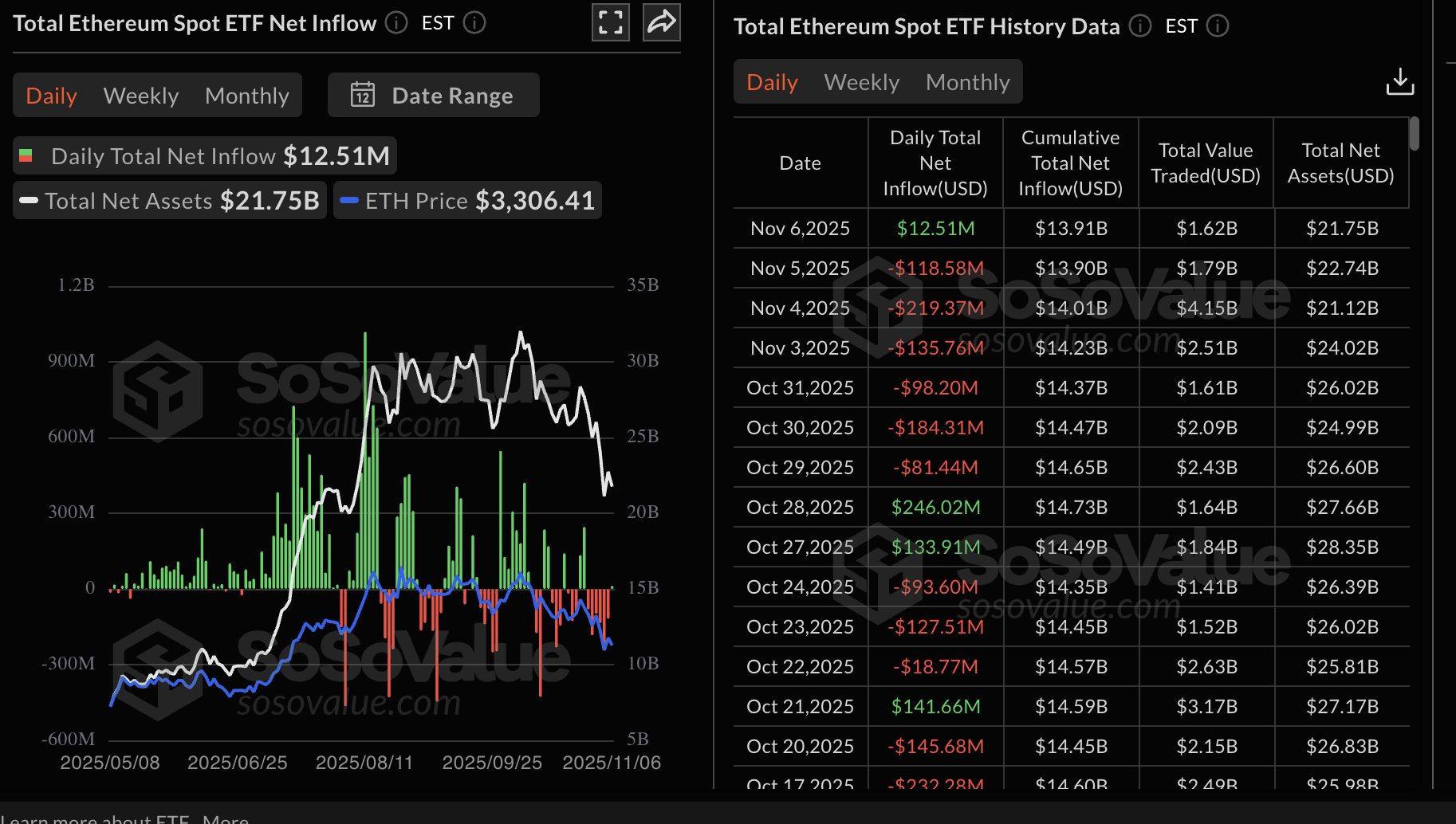This screenshot has width=1456, height=824.
Task: Open the Date Range selector
Action: [452, 95]
